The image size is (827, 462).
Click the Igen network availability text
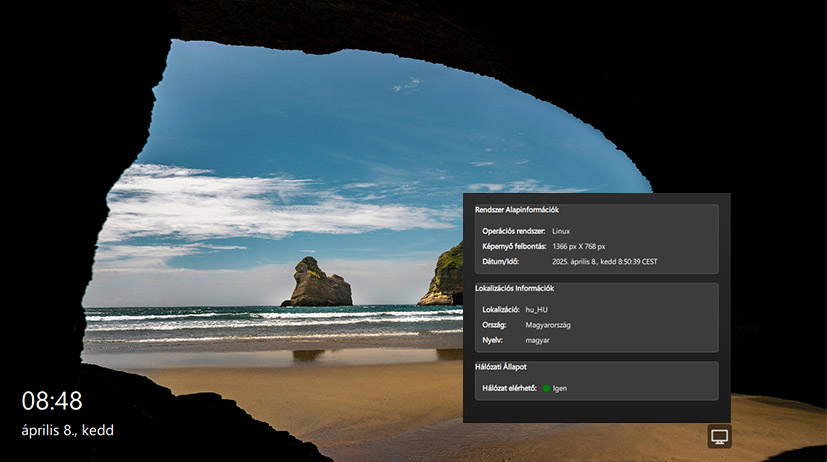point(560,388)
